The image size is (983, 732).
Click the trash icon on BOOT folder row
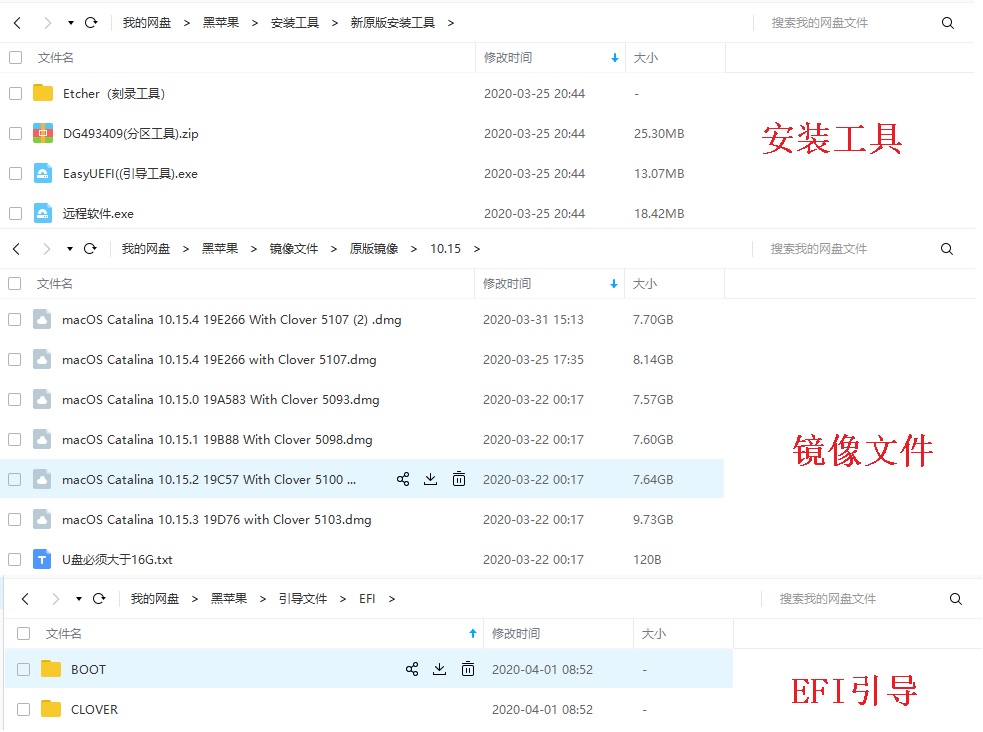(x=467, y=670)
